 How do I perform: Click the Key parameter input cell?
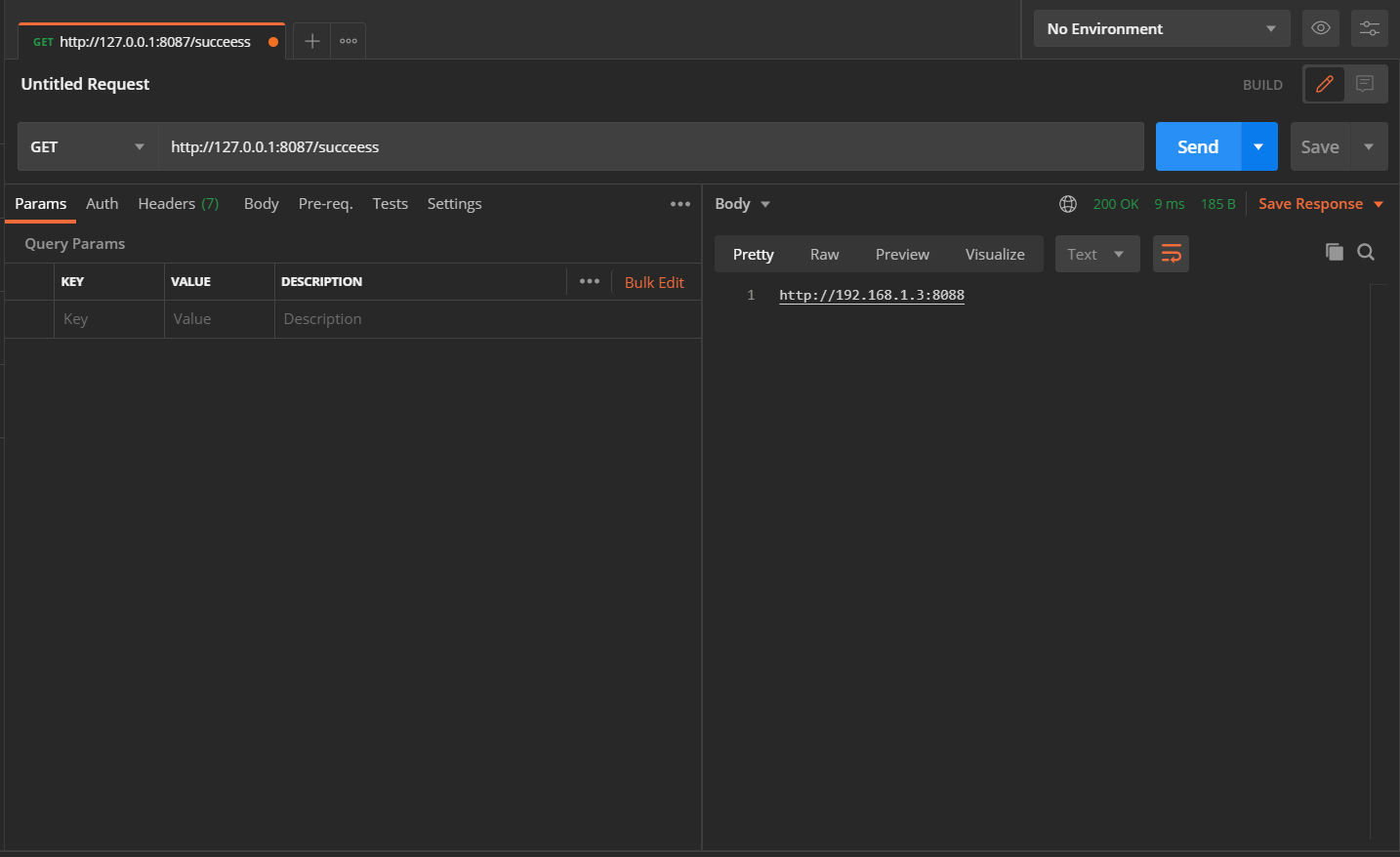[x=109, y=319]
